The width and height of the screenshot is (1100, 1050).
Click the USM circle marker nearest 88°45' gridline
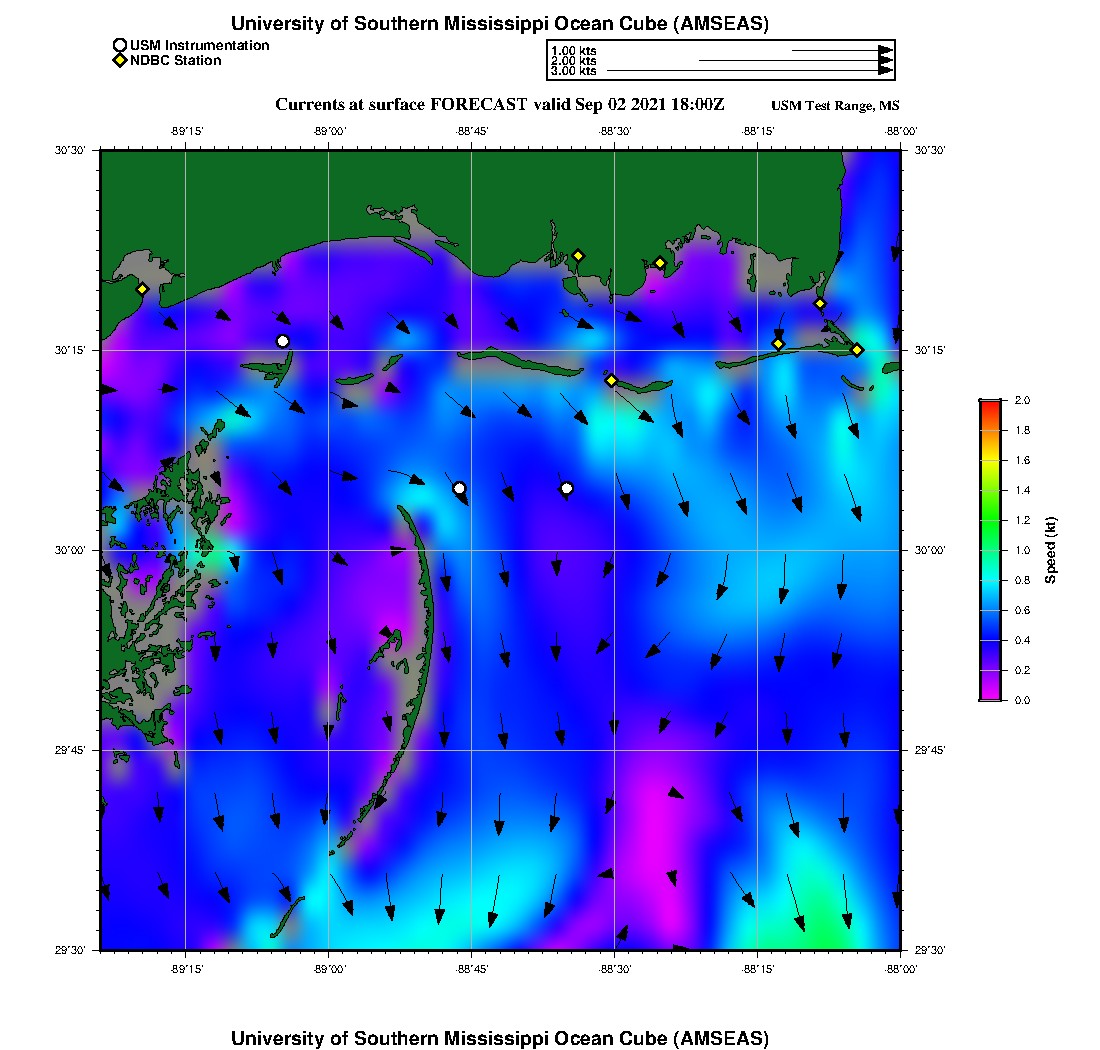pos(459,488)
